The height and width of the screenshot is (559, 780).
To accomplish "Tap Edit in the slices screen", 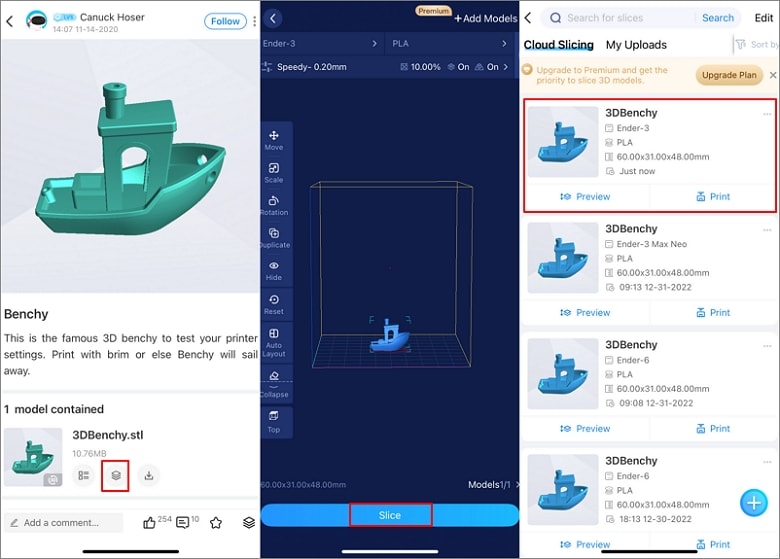I will pyautogui.click(x=764, y=18).
